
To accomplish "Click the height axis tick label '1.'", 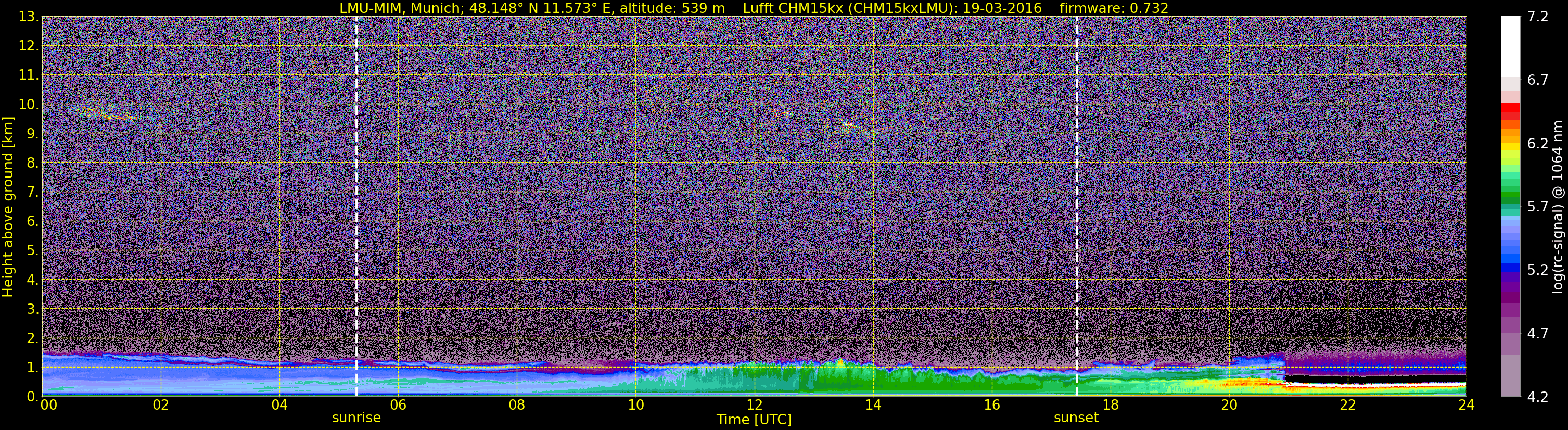I will pos(32,368).
